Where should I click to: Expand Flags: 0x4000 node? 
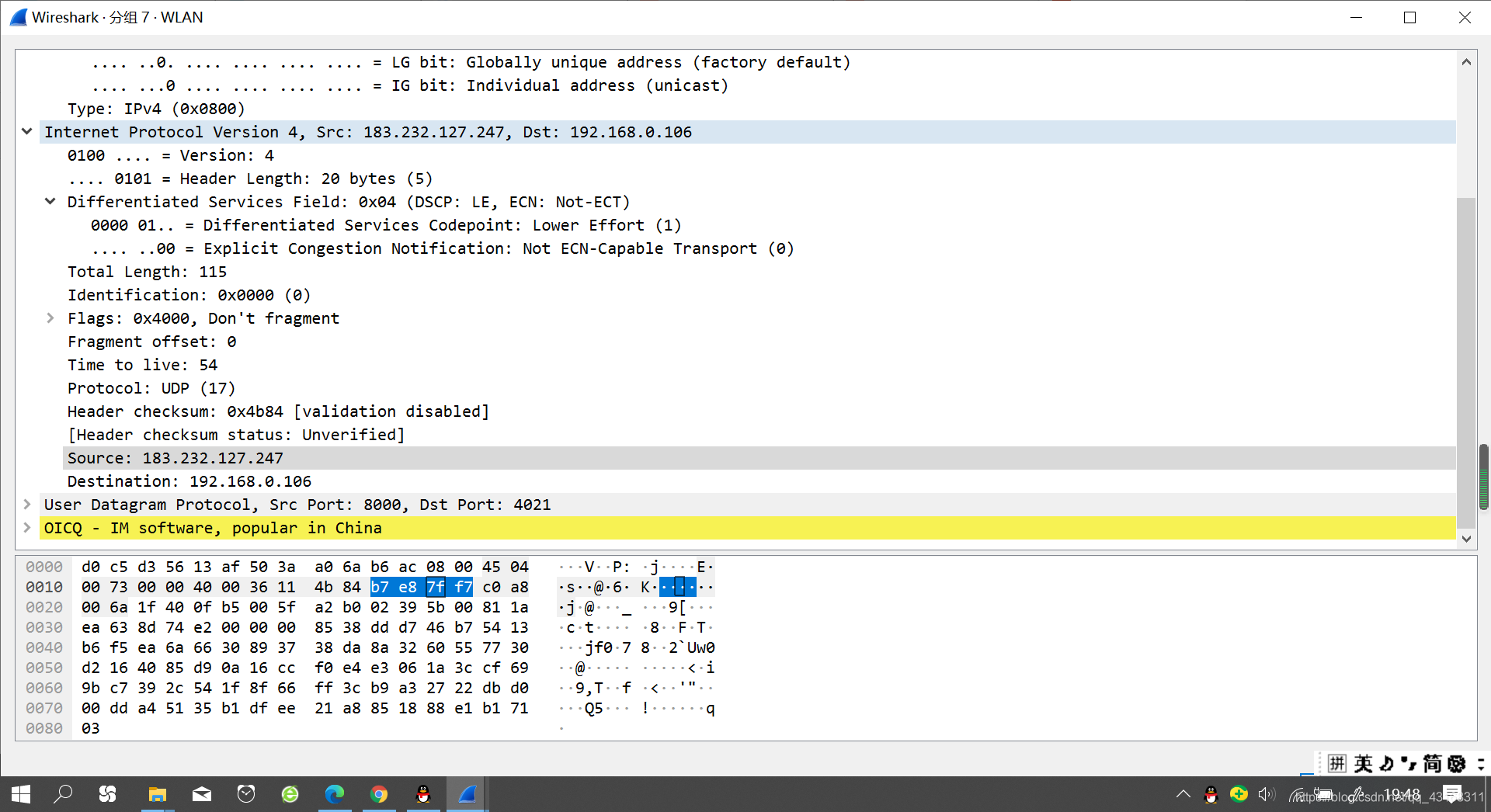pos(50,318)
